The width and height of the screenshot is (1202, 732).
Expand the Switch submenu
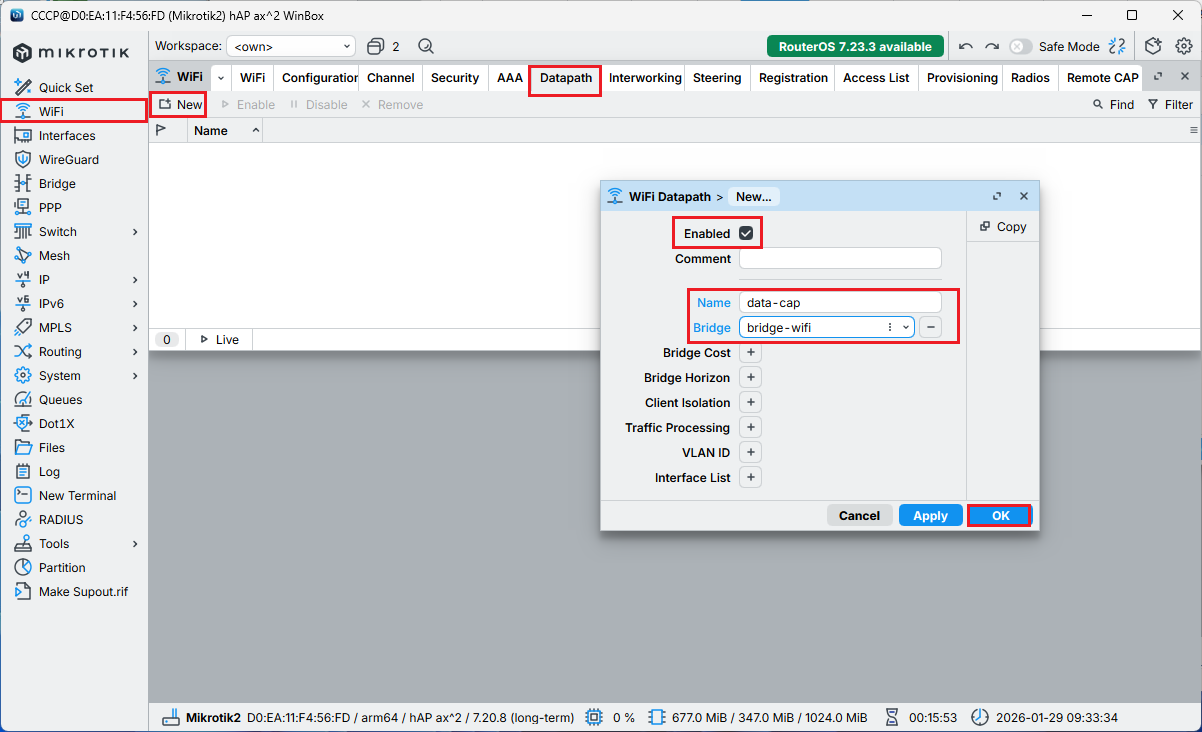(135, 232)
